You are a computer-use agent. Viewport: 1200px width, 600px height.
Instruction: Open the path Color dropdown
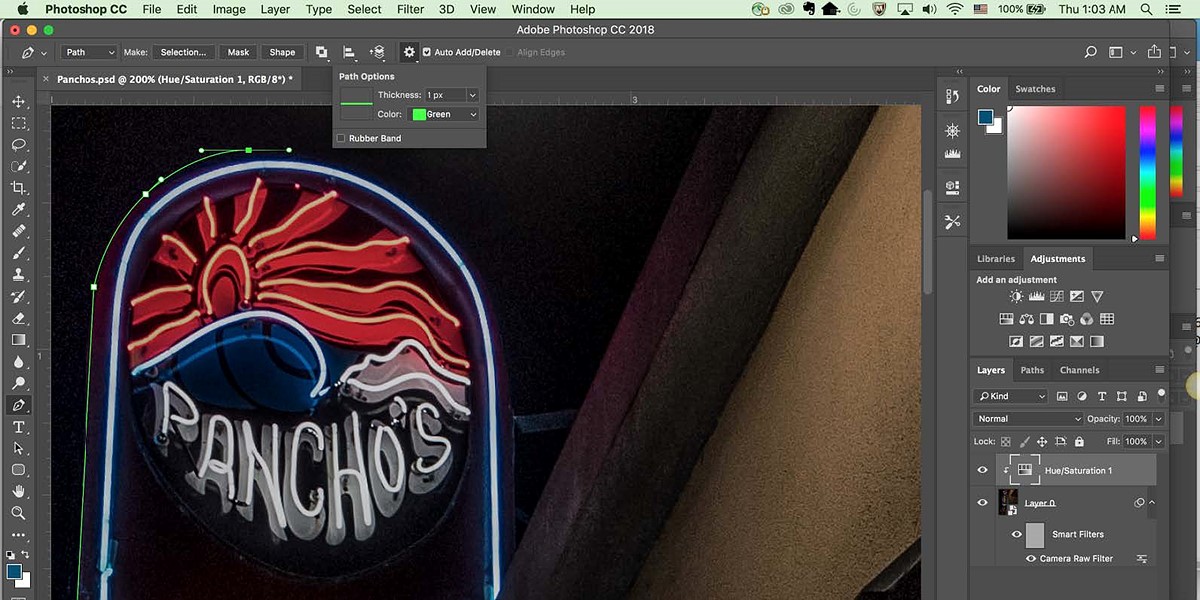pyautogui.click(x=445, y=114)
